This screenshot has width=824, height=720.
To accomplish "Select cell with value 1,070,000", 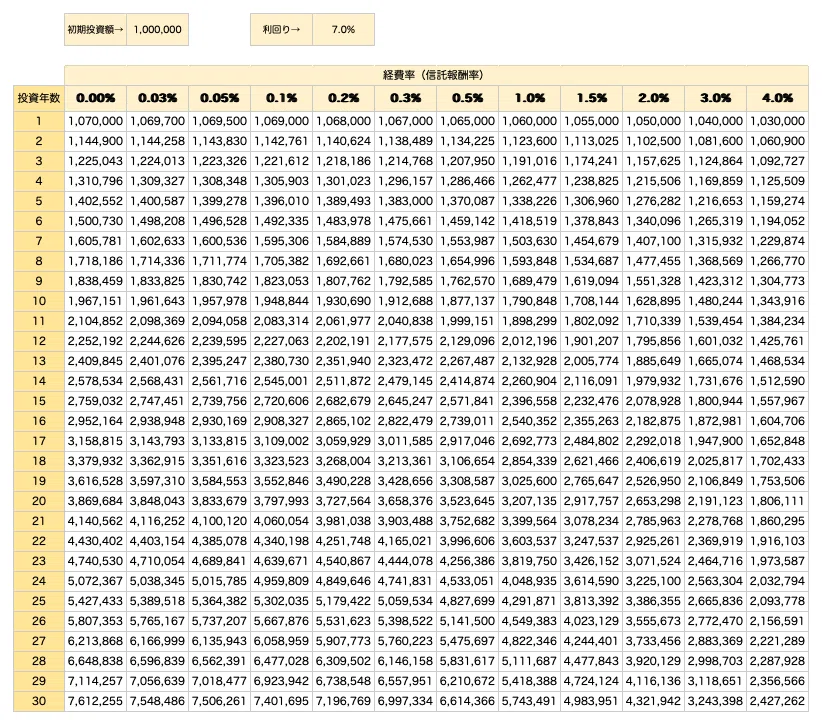I will pyautogui.click(x=95, y=121).
